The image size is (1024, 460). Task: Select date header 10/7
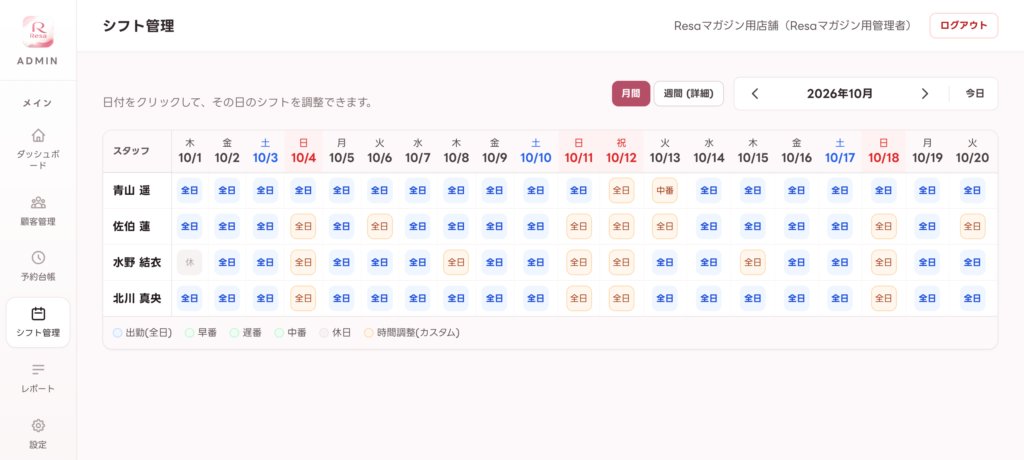[418, 150]
